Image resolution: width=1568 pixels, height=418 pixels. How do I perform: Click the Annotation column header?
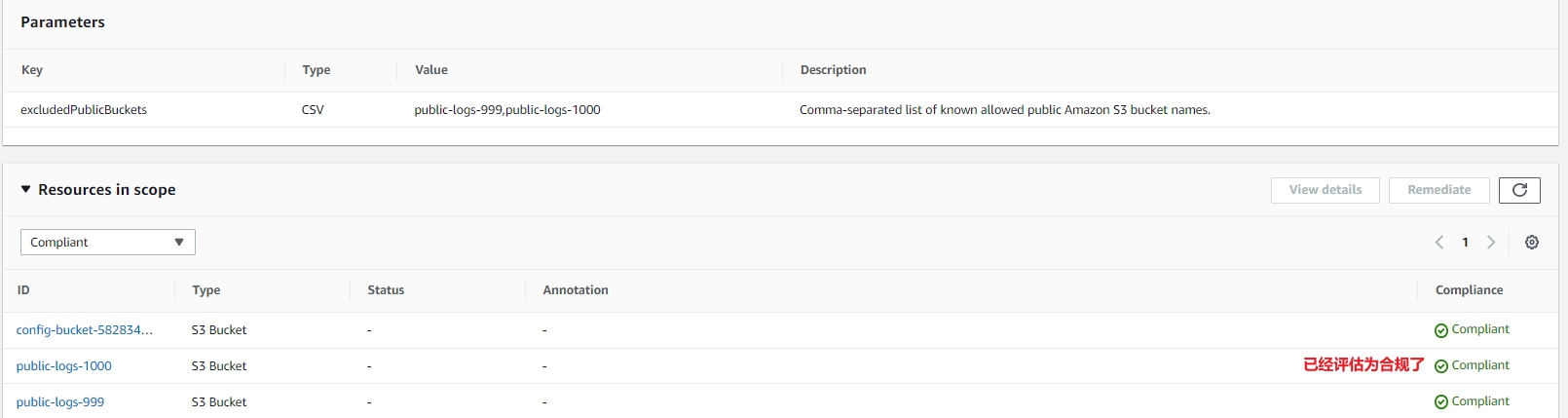point(576,290)
